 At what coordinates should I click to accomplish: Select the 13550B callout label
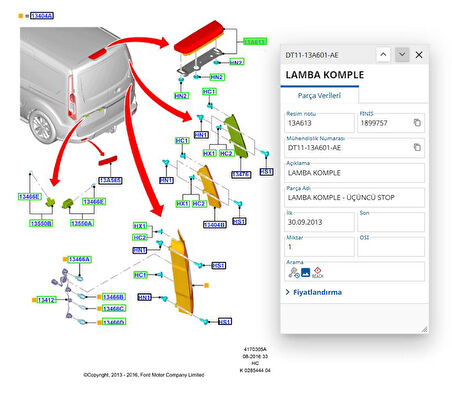[41, 223]
